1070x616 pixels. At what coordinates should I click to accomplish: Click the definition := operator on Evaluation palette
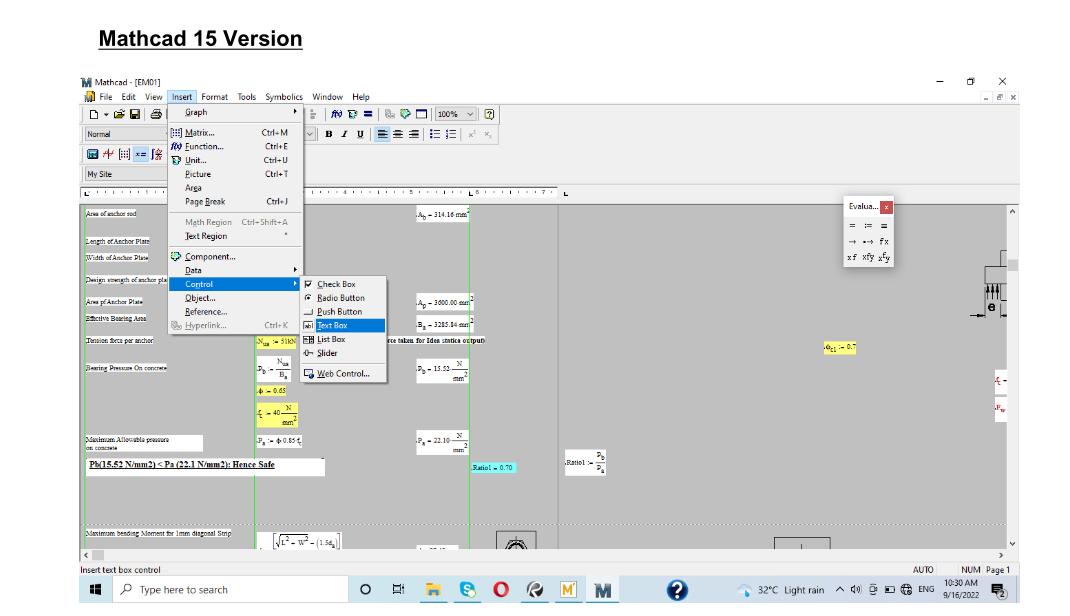pos(868,226)
